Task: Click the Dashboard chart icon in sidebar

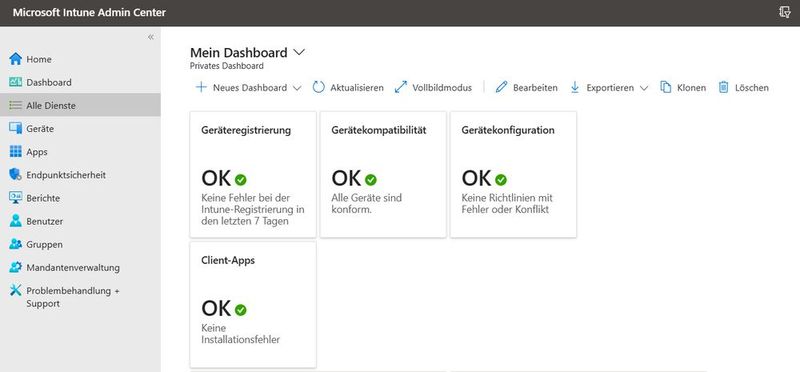Action: (x=16, y=82)
